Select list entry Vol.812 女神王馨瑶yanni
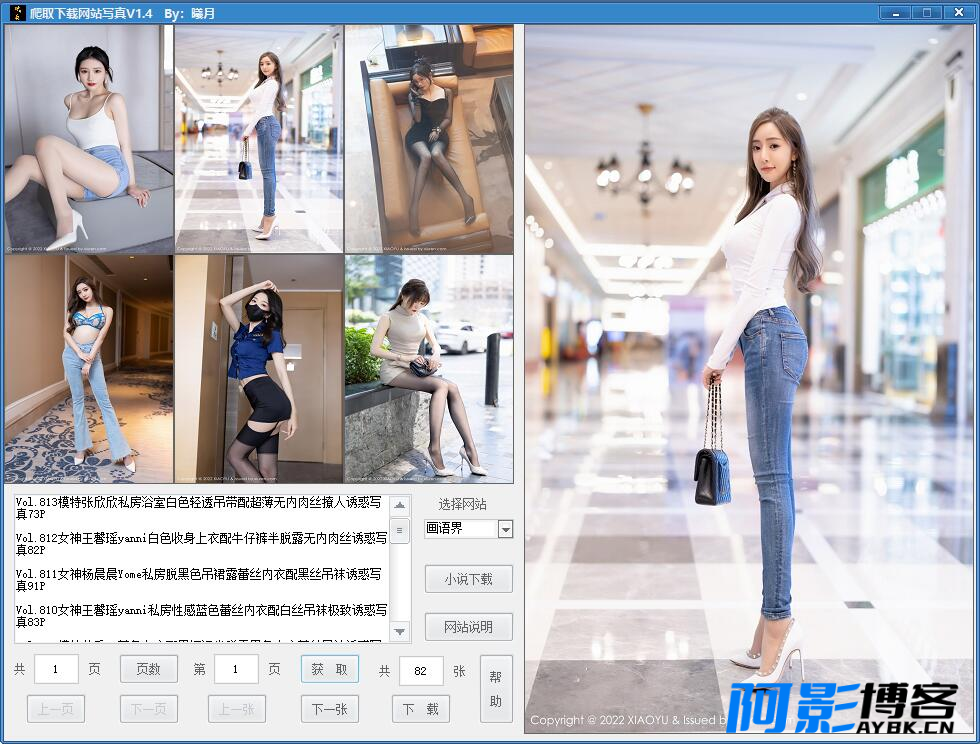 click(x=201, y=544)
